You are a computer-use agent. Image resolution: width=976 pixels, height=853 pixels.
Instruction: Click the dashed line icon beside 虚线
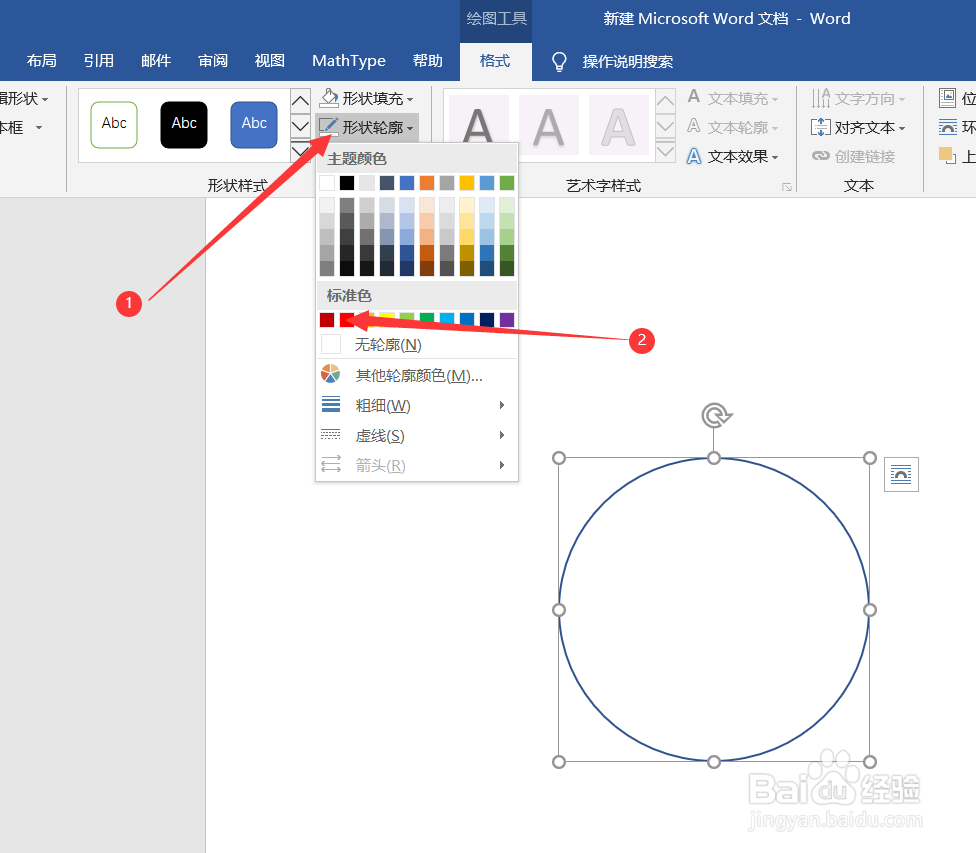(331, 435)
